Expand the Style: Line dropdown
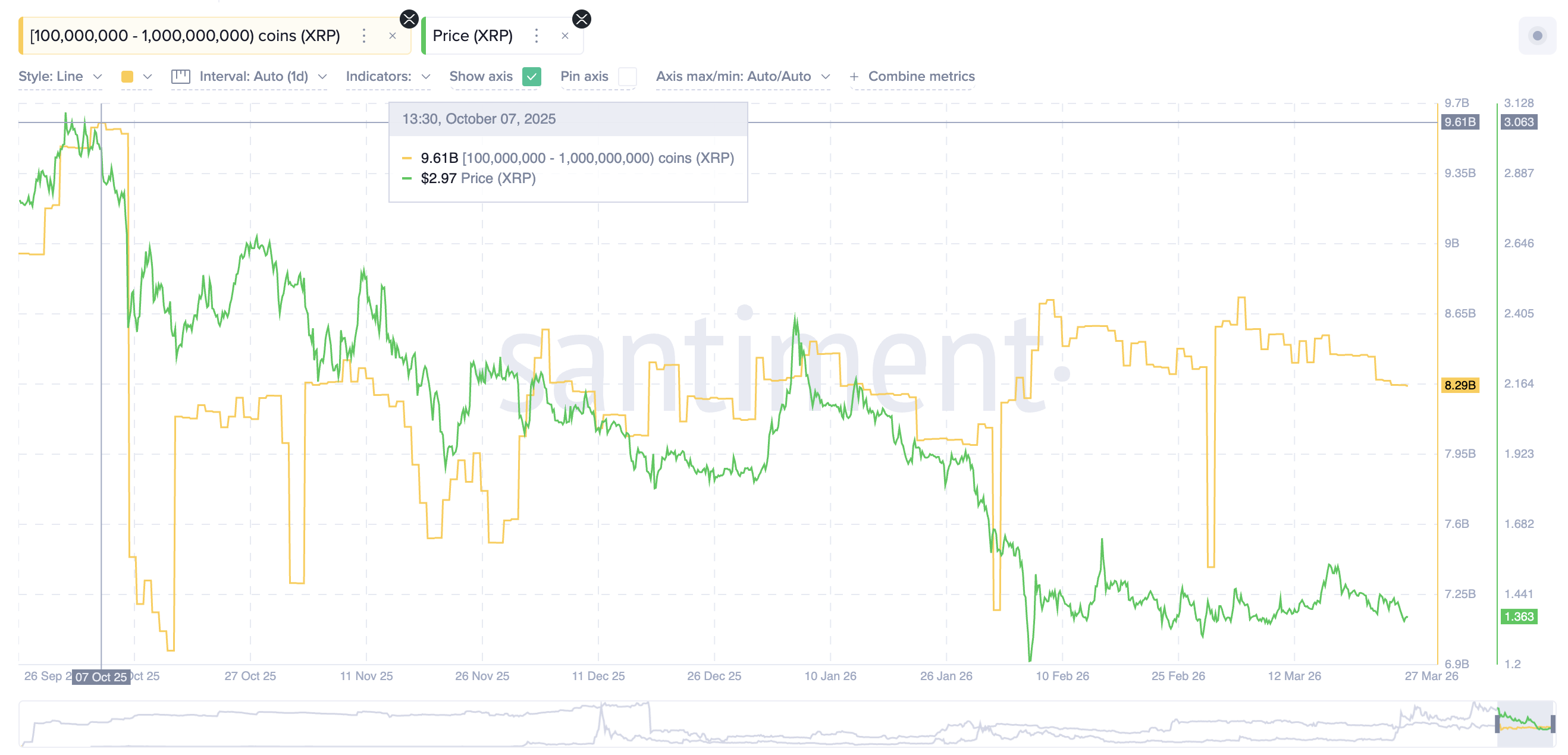The width and height of the screenshot is (1568, 755). 59,77
